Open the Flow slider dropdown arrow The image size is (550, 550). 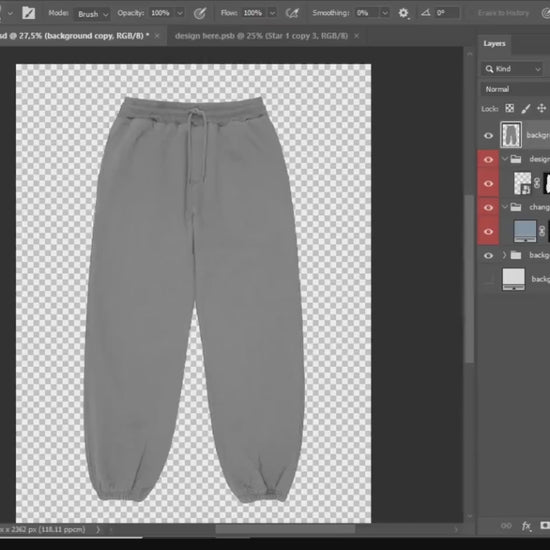272,13
